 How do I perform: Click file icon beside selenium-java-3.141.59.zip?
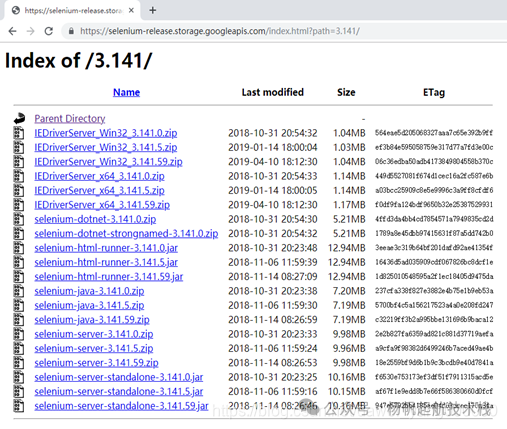pyautogui.click(x=19, y=320)
